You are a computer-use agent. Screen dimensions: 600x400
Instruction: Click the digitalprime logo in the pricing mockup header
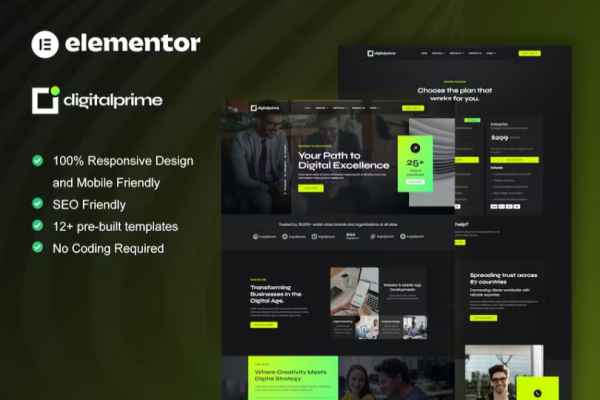click(x=382, y=53)
